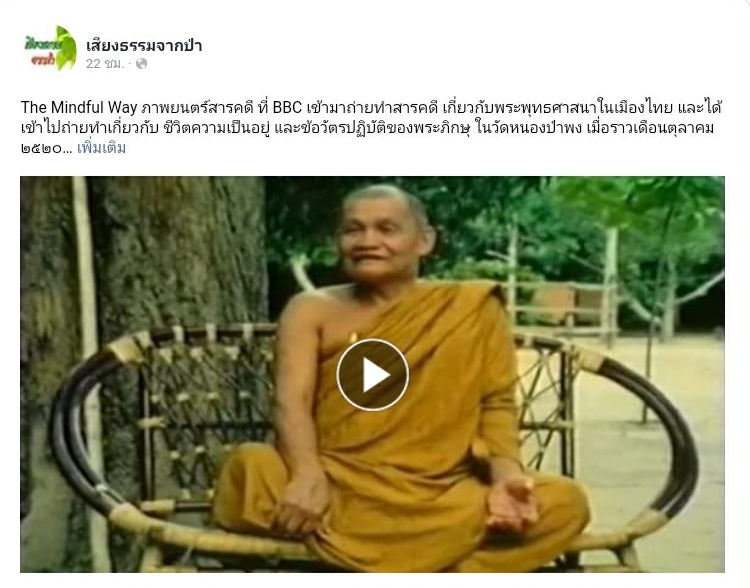Open the เสียงธรรมจากป่า page name link

coord(144,46)
